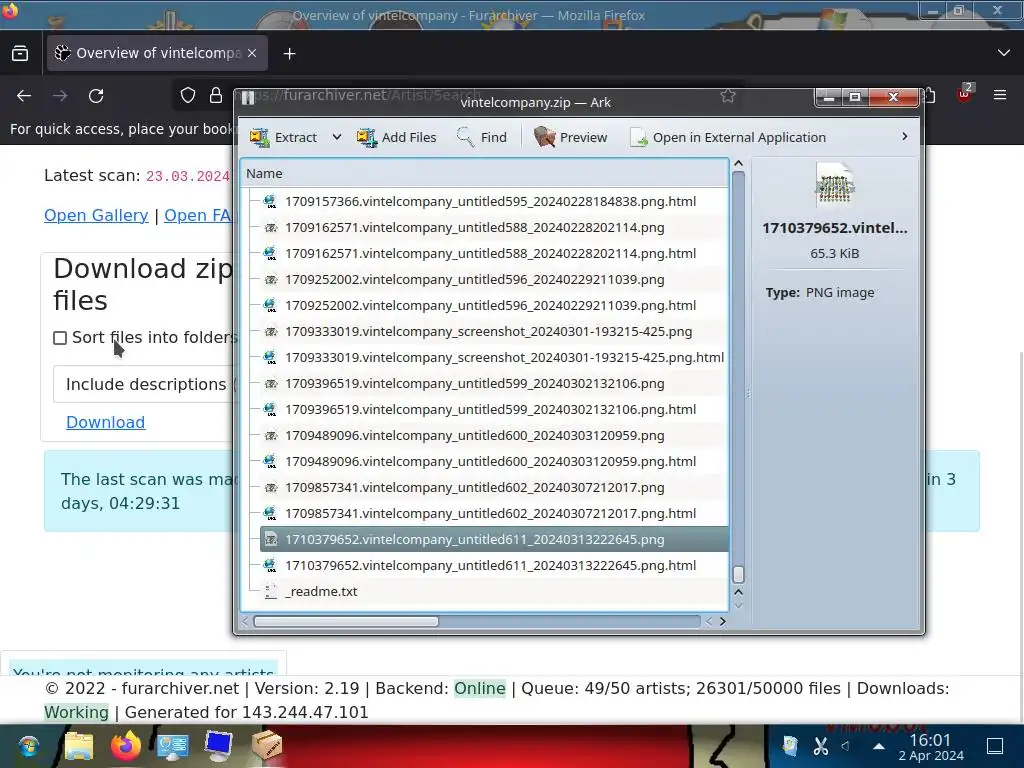1024x768 pixels.
Task: Click Firefox taskbar icon
Action: (126, 746)
